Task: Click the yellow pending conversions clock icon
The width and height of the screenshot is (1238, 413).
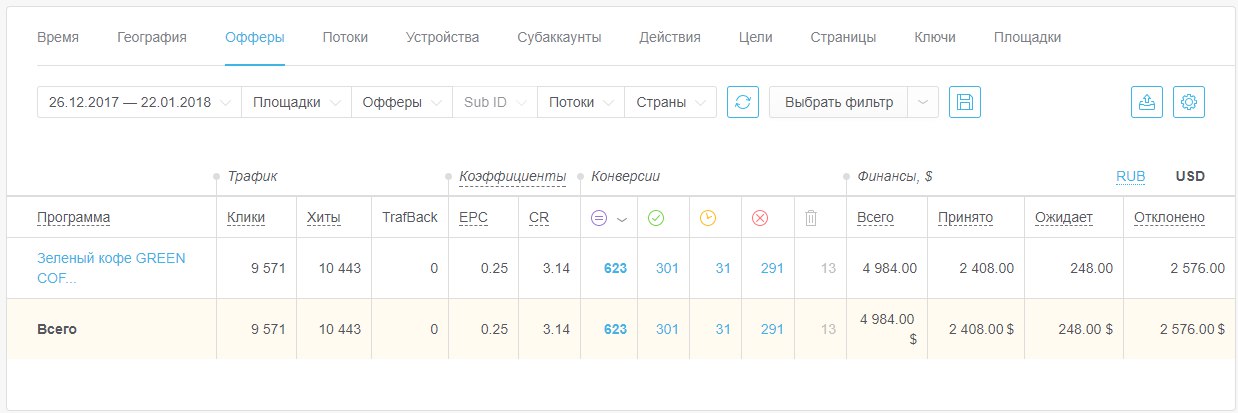Action: (708, 218)
